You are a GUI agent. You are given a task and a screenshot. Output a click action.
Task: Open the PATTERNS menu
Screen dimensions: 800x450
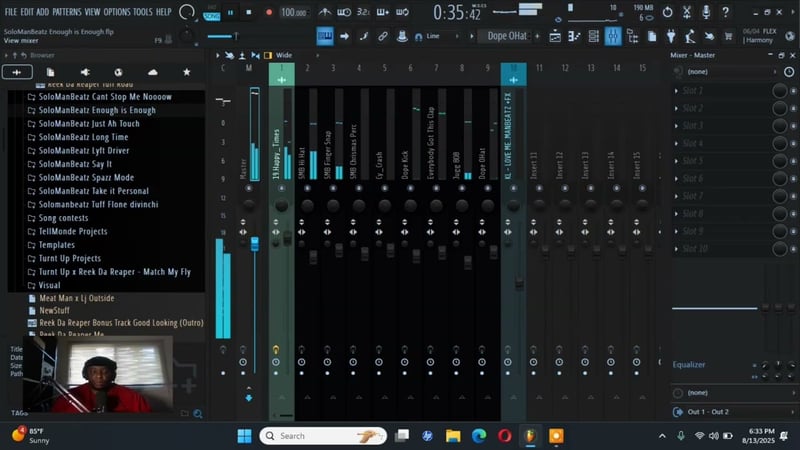coord(67,12)
